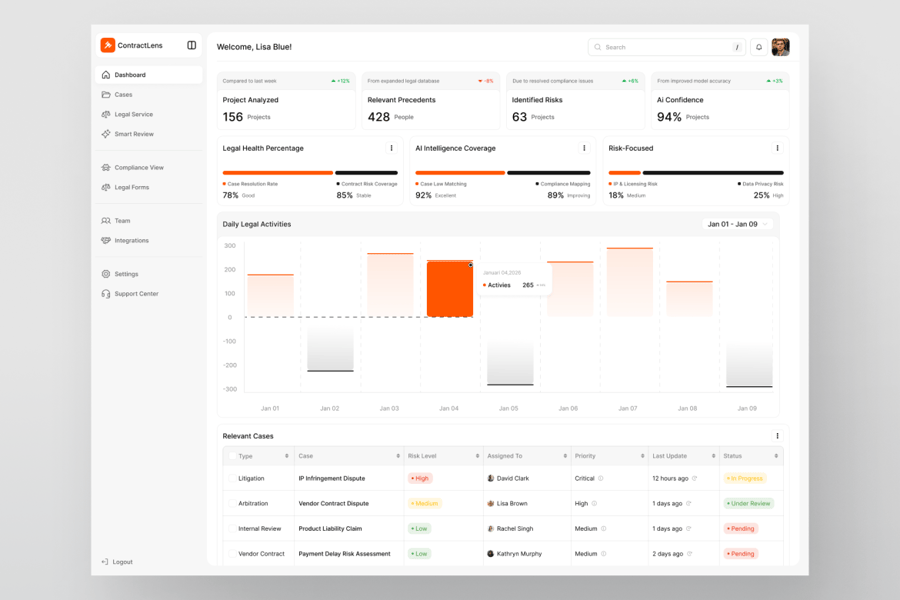Open the user profile avatar
The height and width of the screenshot is (600, 900).
tap(780, 47)
